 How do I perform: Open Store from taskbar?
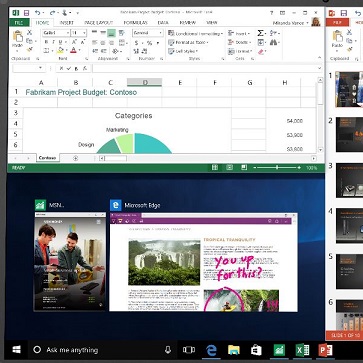(x=256, y=350)
